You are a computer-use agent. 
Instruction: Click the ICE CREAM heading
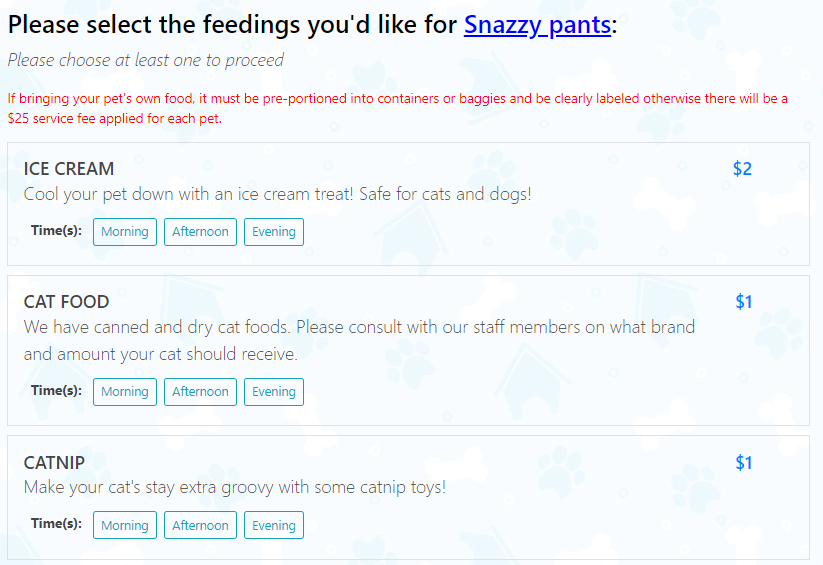pyautogui.click(x=69, y=169)
